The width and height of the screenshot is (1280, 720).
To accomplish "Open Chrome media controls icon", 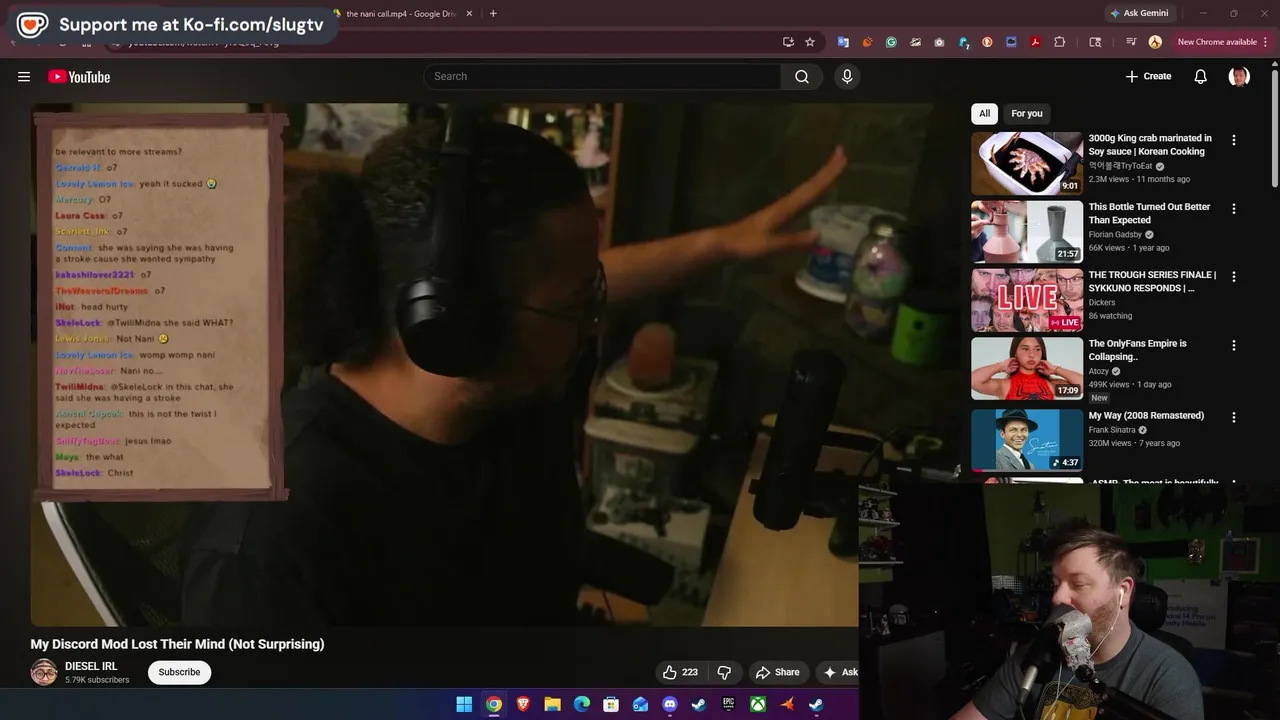I will tap(1131, 42).
